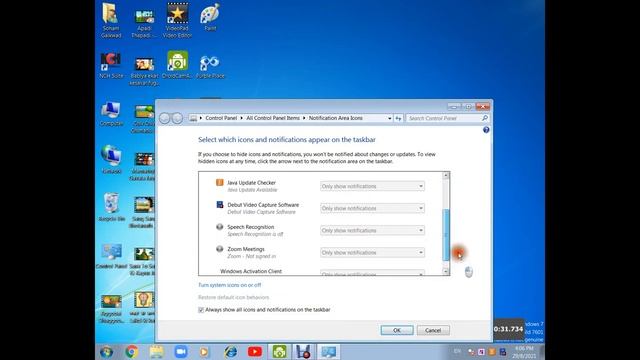The height and width of the screenshot is (360, 640).
Task: Open the NCH Suite desktop shortcut
Action: (111, 65)
